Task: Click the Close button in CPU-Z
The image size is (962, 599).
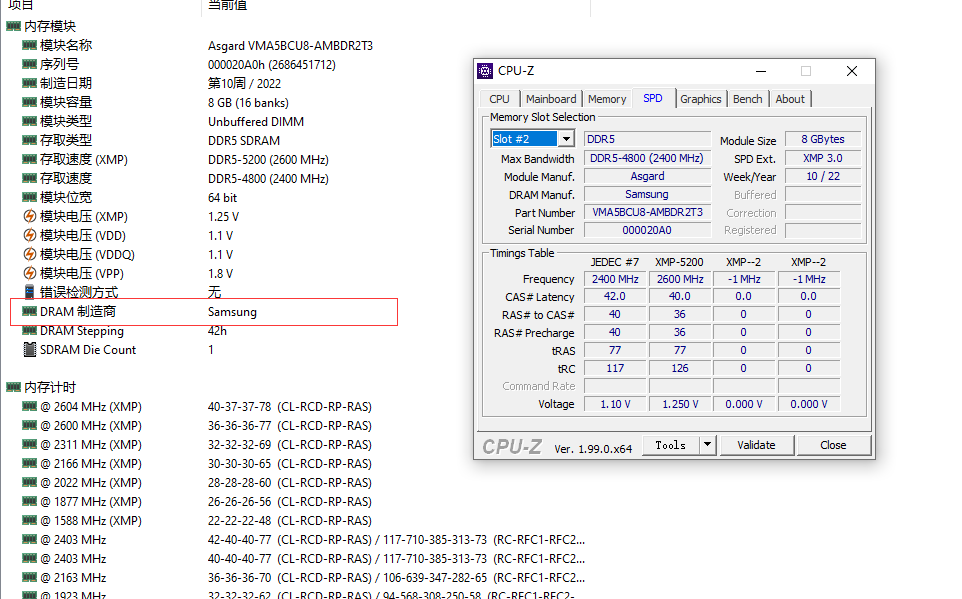Action: 833,445
